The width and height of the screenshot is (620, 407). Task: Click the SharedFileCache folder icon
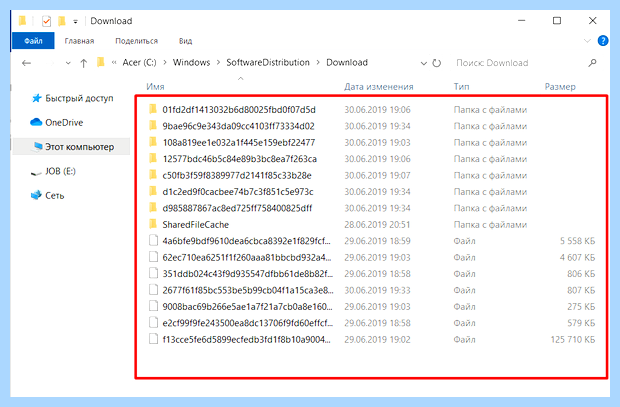(x=153, y=224)
